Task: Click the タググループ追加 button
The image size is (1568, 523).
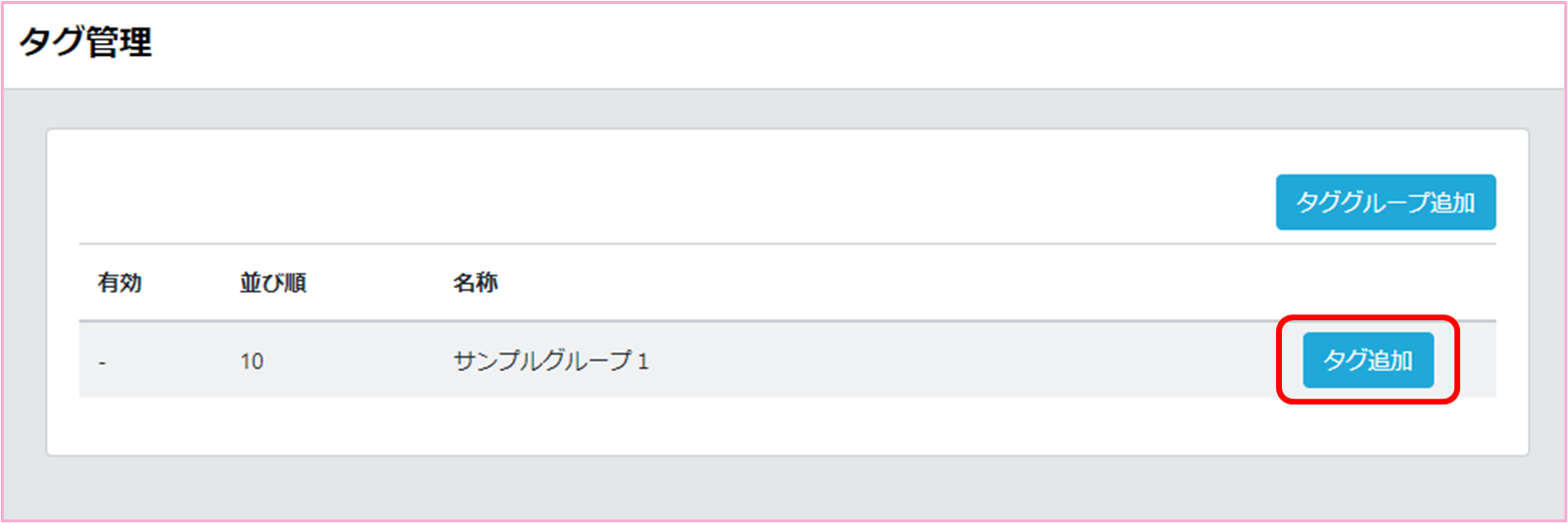Action: 1385,203
